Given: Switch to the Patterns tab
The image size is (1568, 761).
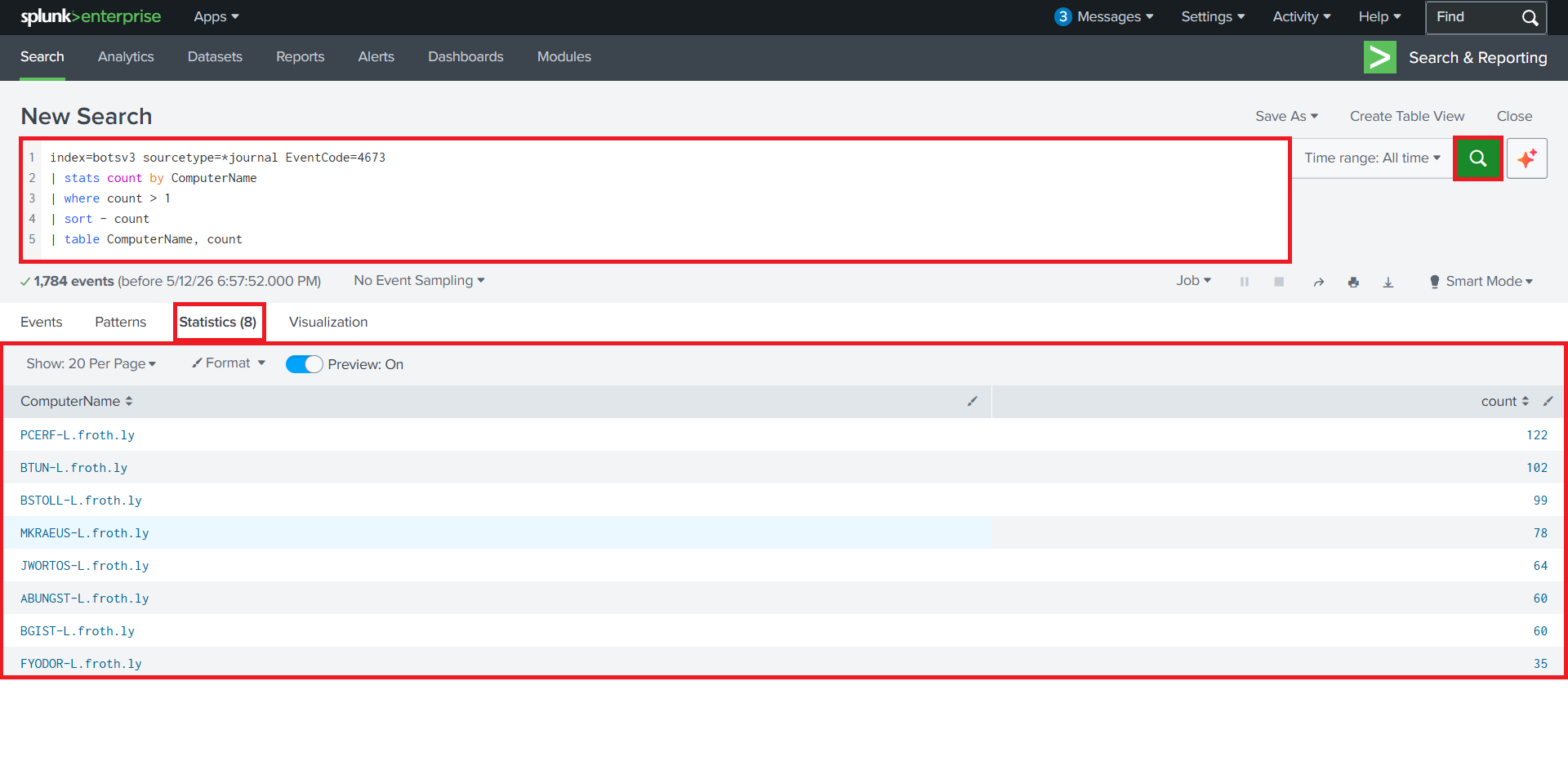Looking at the screenshot, I should [x=120, y=322].
